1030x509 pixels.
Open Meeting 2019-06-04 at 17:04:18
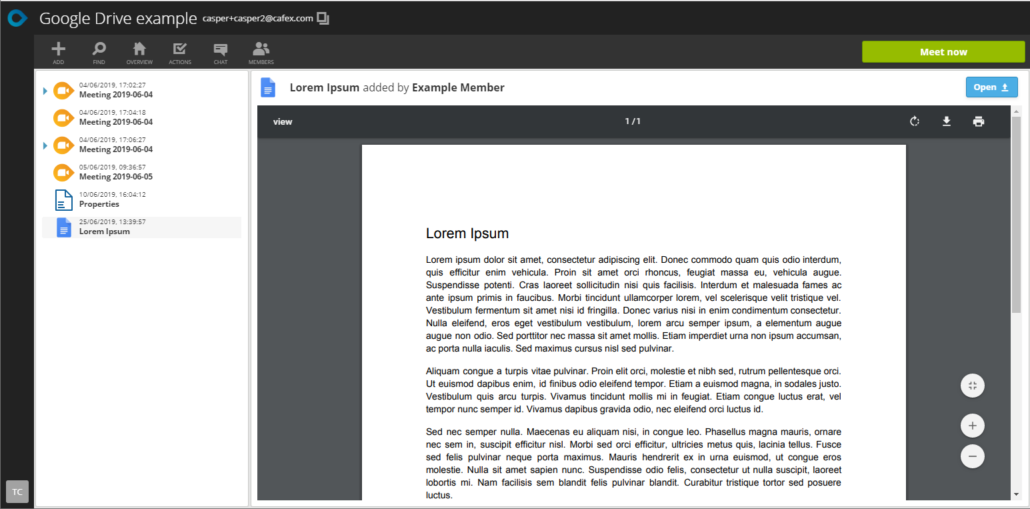pos(116,122)
